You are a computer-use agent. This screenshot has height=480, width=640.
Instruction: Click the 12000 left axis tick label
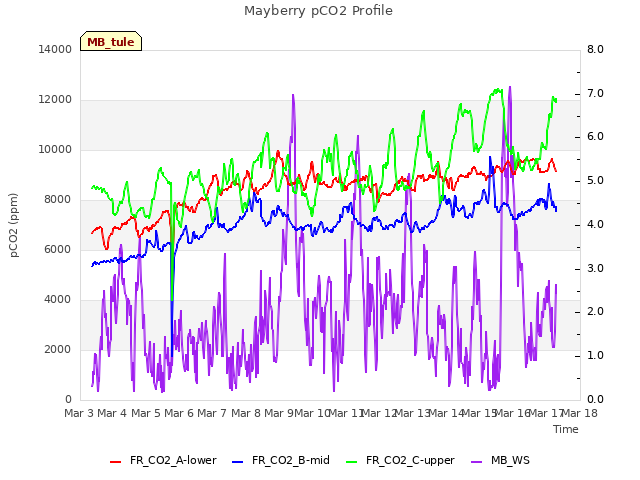55,100
